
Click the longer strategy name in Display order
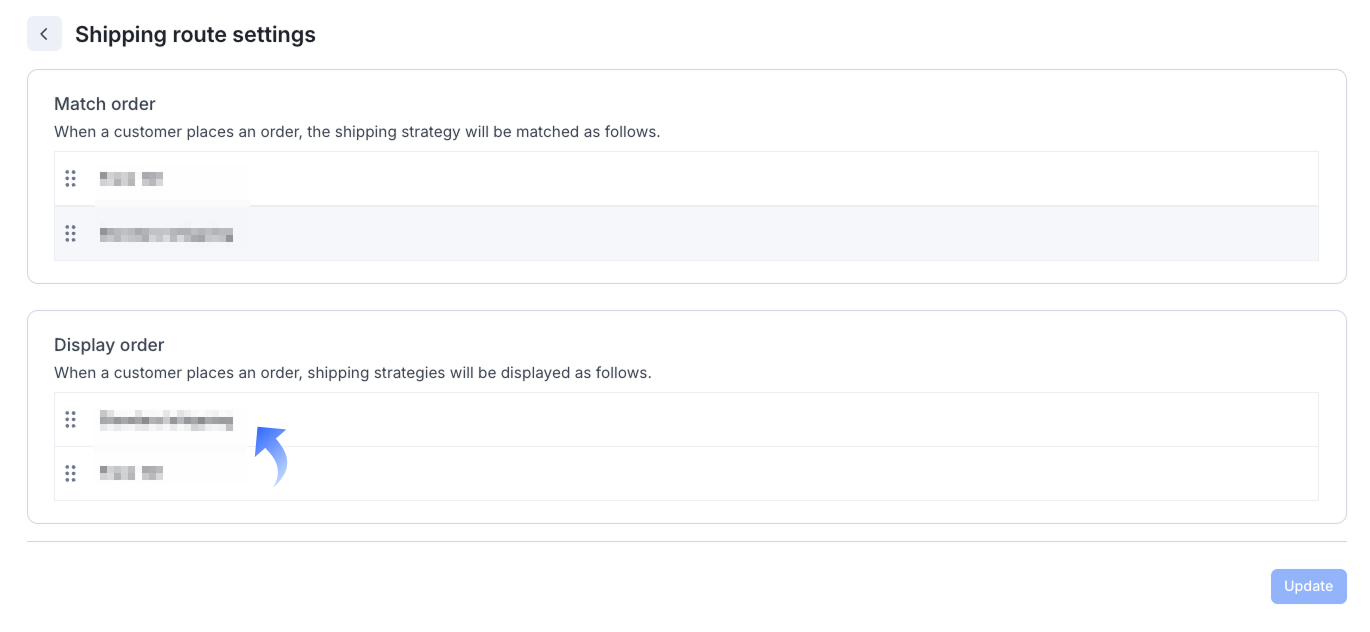pyautogui.click(x=166, y=421)
